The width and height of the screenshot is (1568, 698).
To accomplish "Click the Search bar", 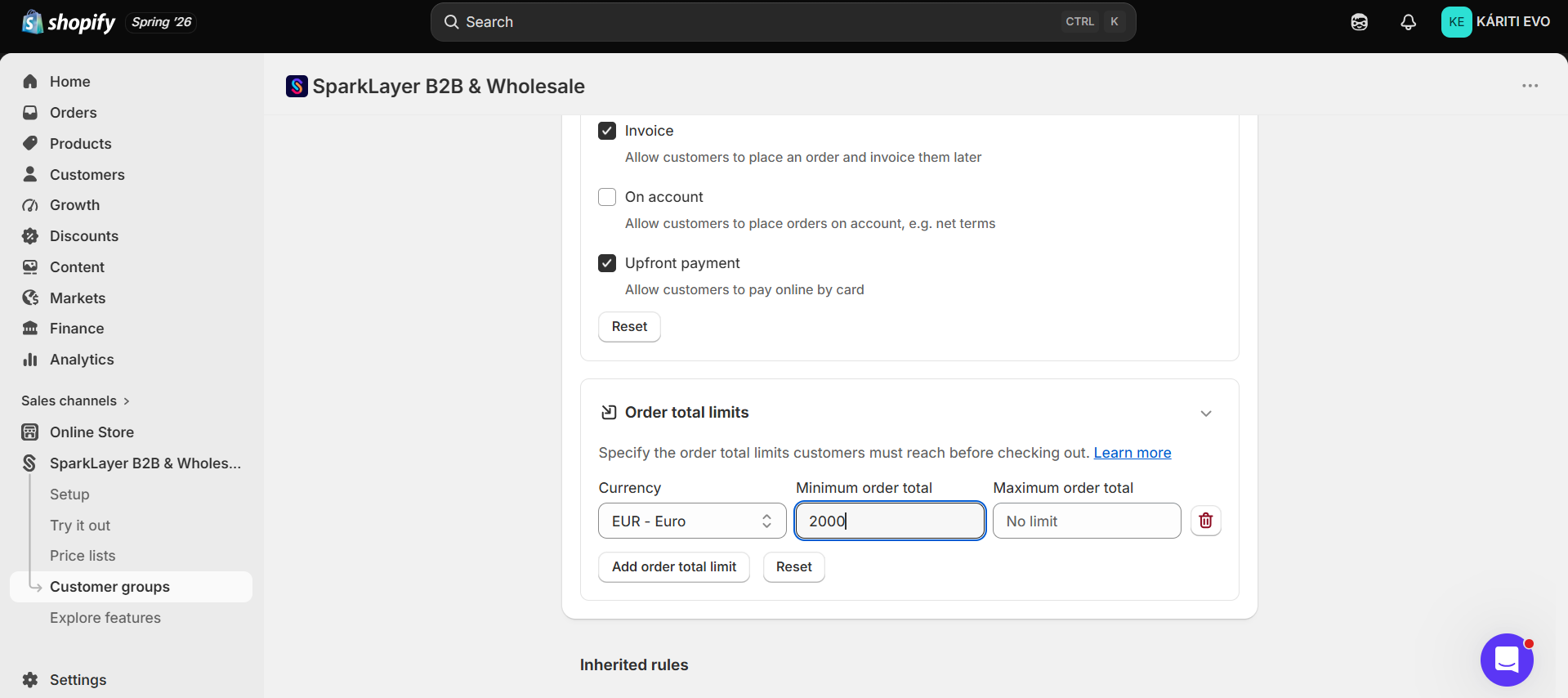I will 783,22.
